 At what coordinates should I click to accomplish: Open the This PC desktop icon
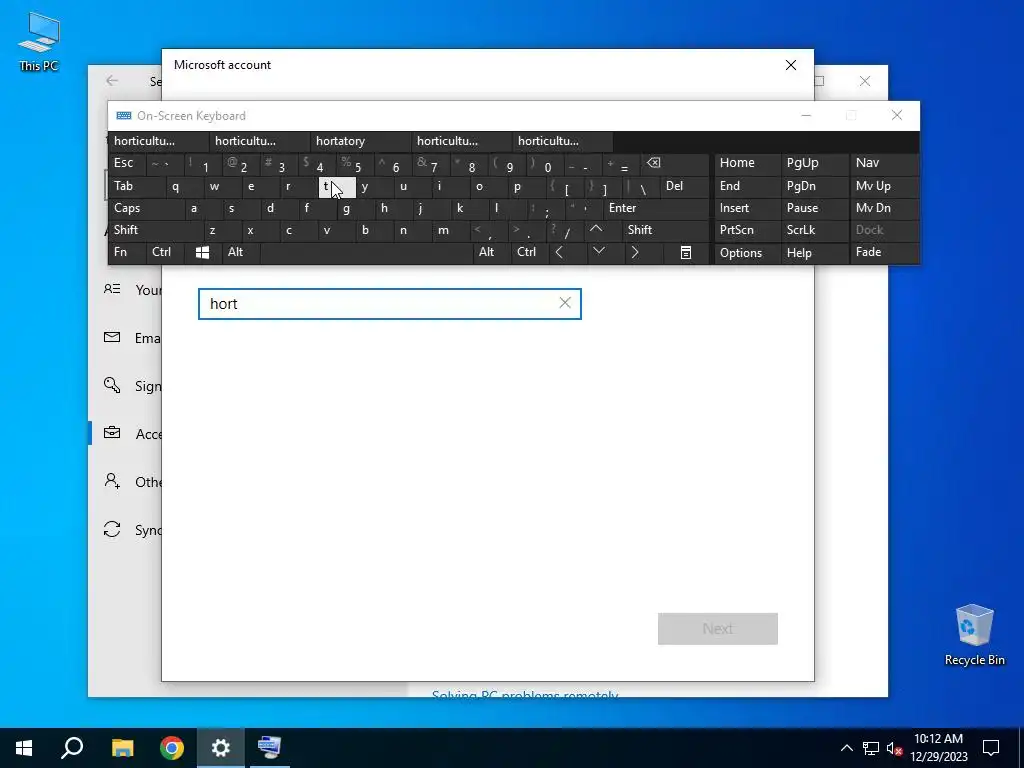point(39,42)
